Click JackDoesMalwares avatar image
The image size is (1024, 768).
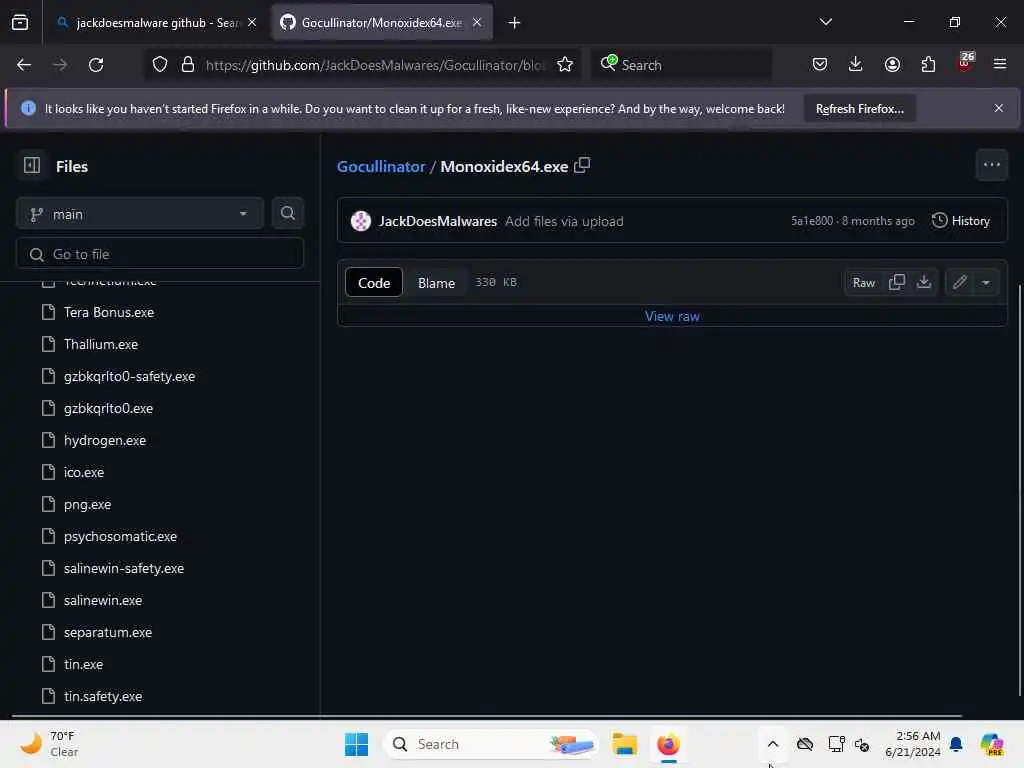360,221
